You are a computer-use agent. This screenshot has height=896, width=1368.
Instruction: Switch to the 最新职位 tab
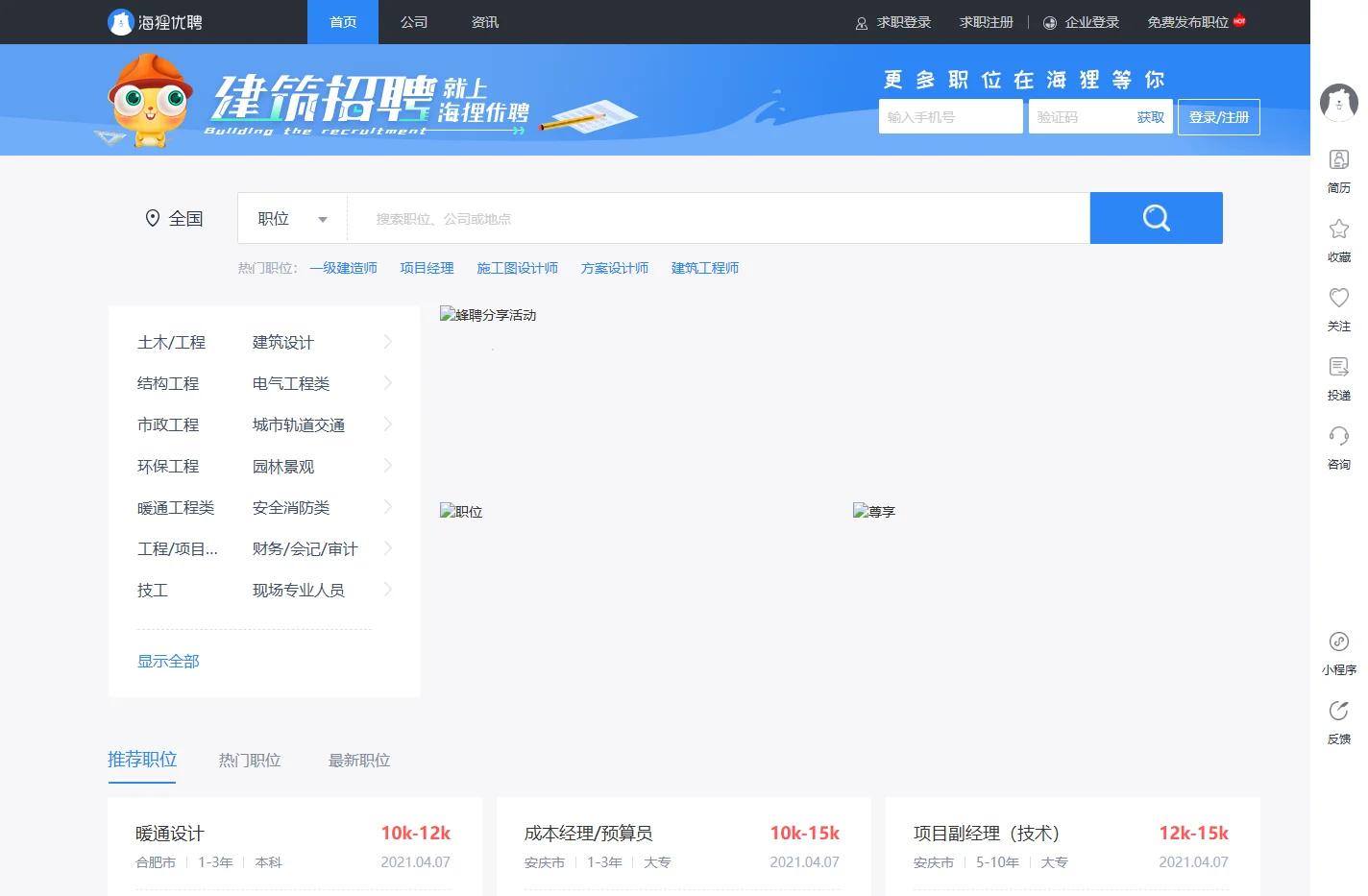tap(359, 760)
